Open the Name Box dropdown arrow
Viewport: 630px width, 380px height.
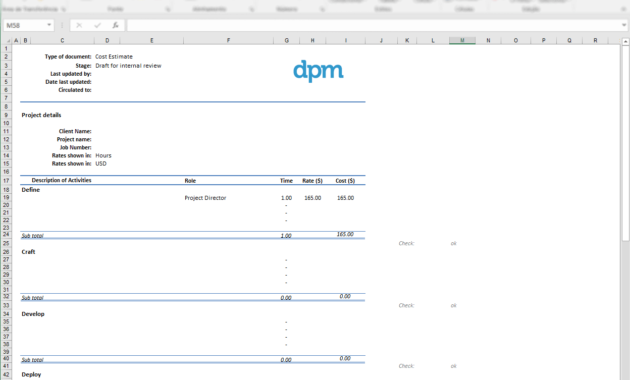coord(49,25)
